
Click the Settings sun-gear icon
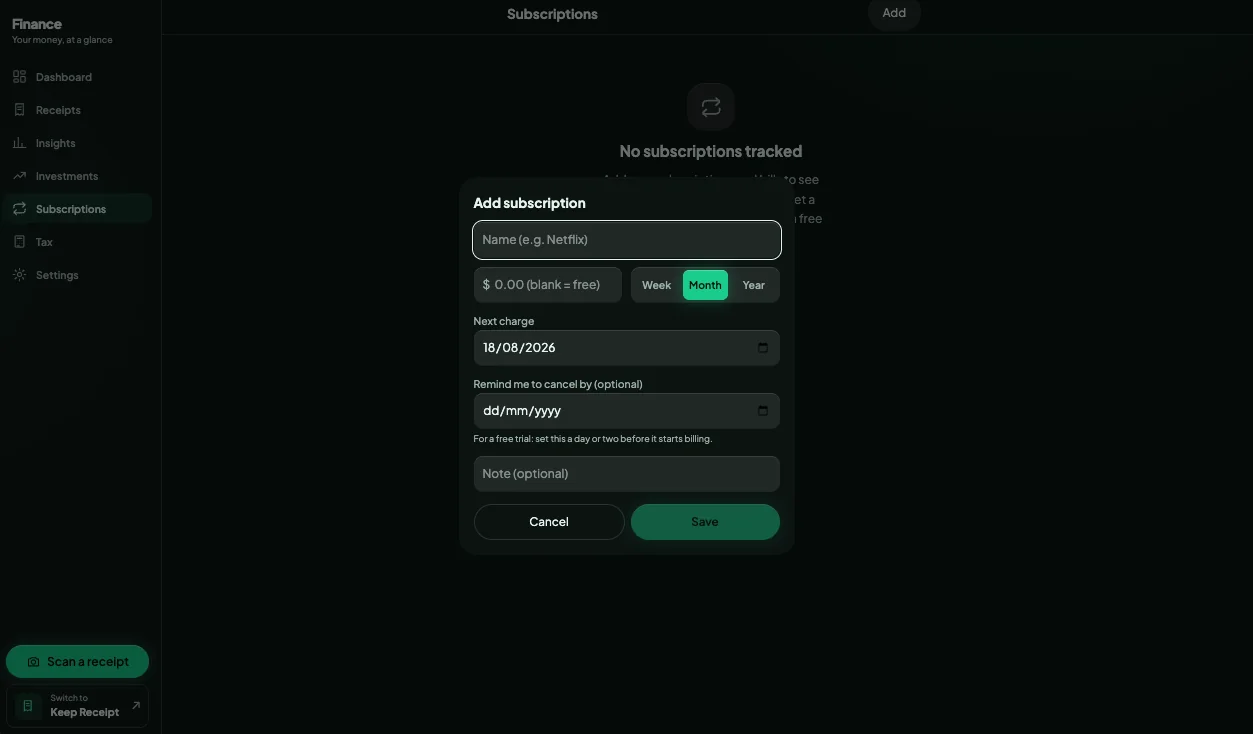(19, 275)
